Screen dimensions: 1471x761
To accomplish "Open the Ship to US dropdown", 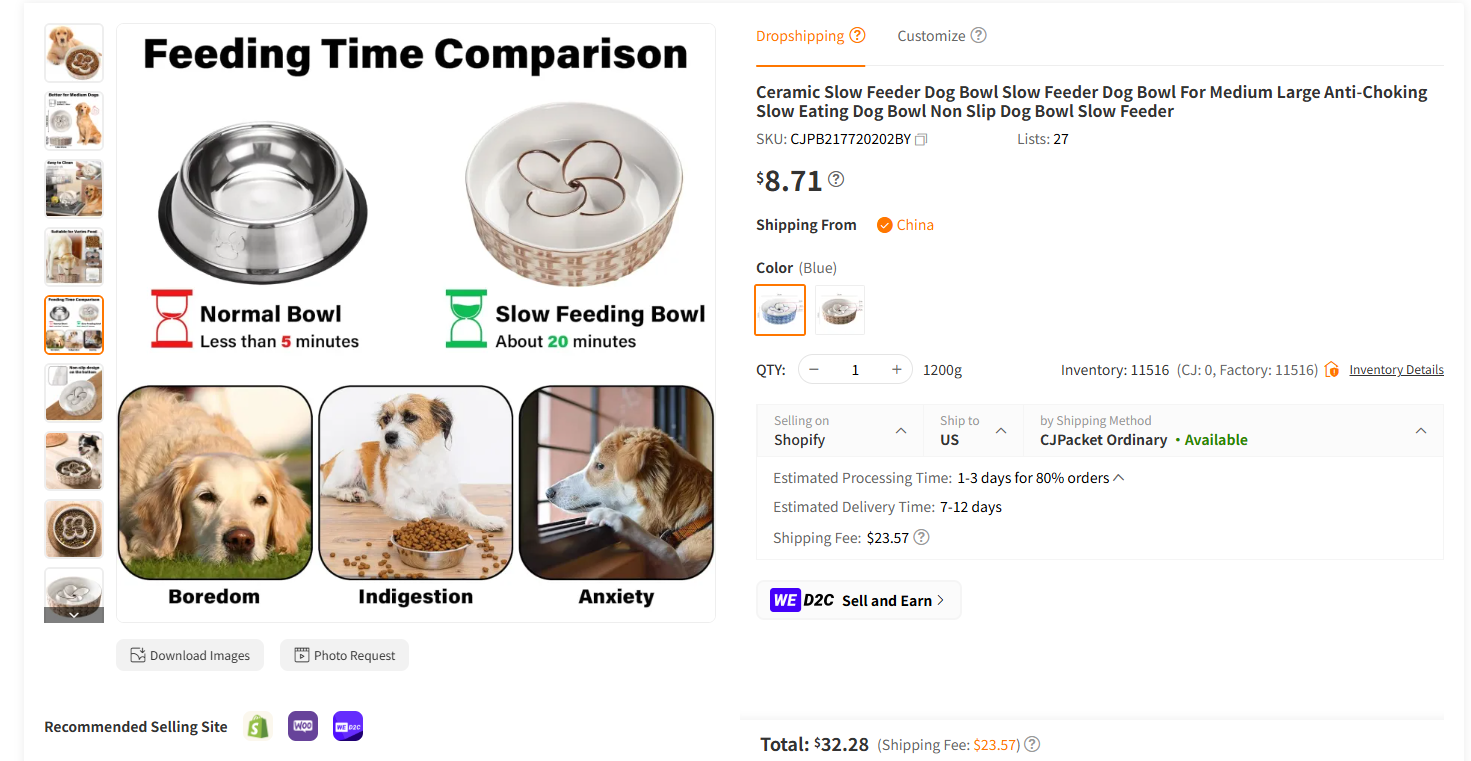I will [1000, 431].
